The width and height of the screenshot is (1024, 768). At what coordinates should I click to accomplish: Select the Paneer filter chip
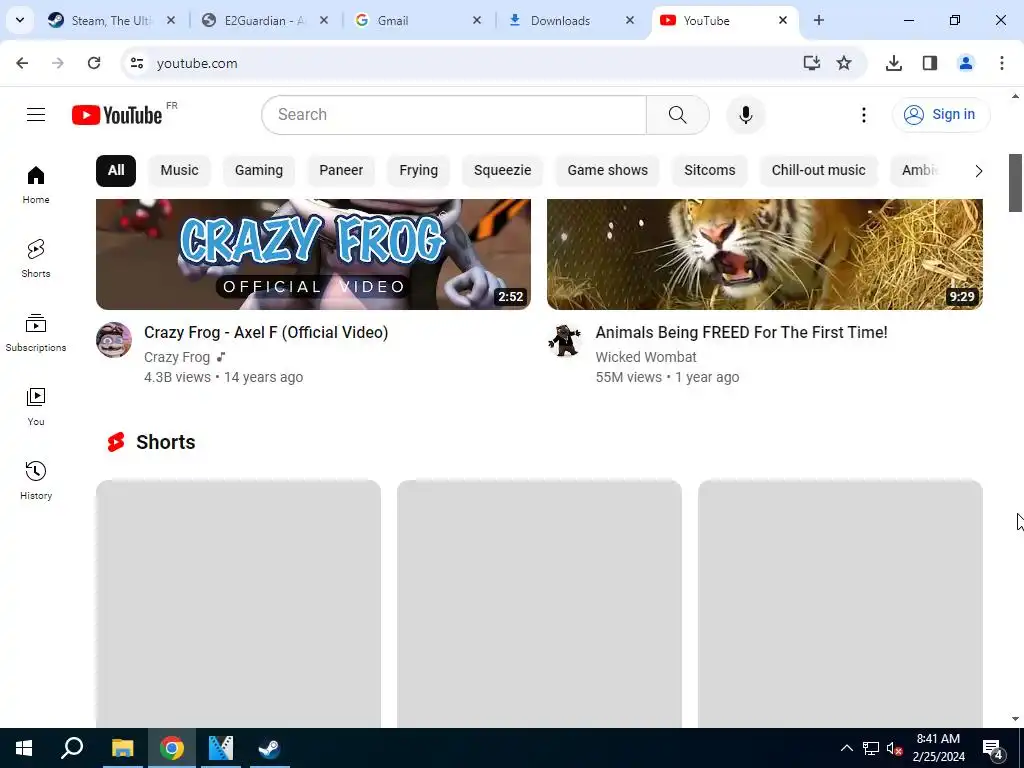coord(341,170)
